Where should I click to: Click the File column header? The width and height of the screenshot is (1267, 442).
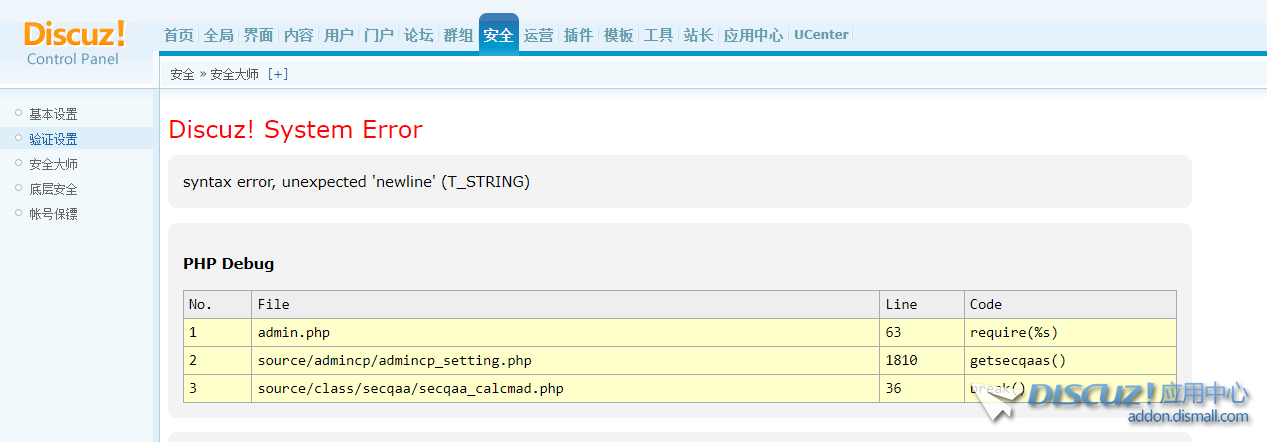click(x=565, y=304)
